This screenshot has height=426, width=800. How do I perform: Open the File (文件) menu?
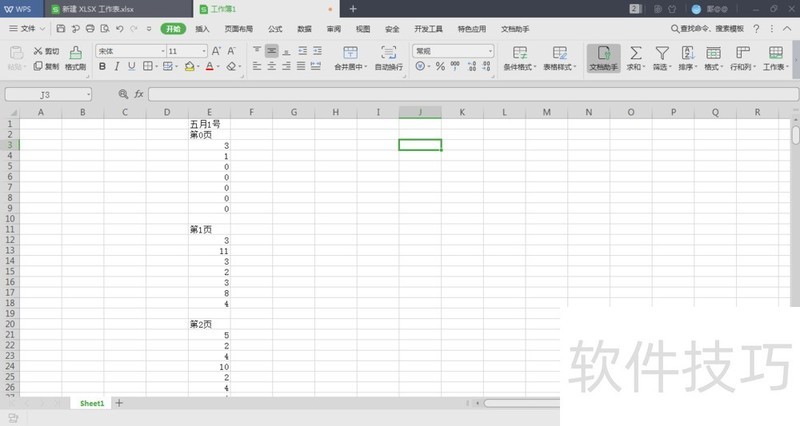(x=28, y=29)
